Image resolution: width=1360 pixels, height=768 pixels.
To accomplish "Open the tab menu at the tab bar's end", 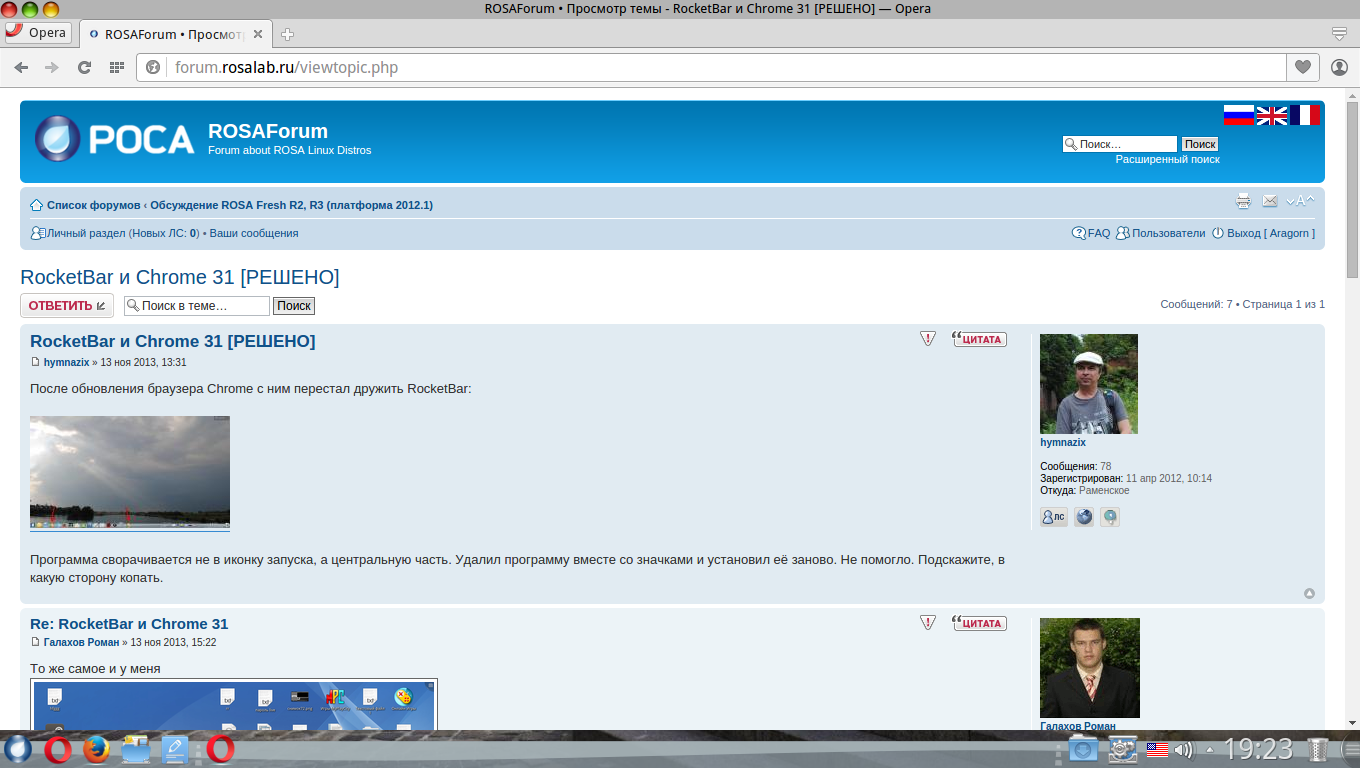I will (1340, 34).
